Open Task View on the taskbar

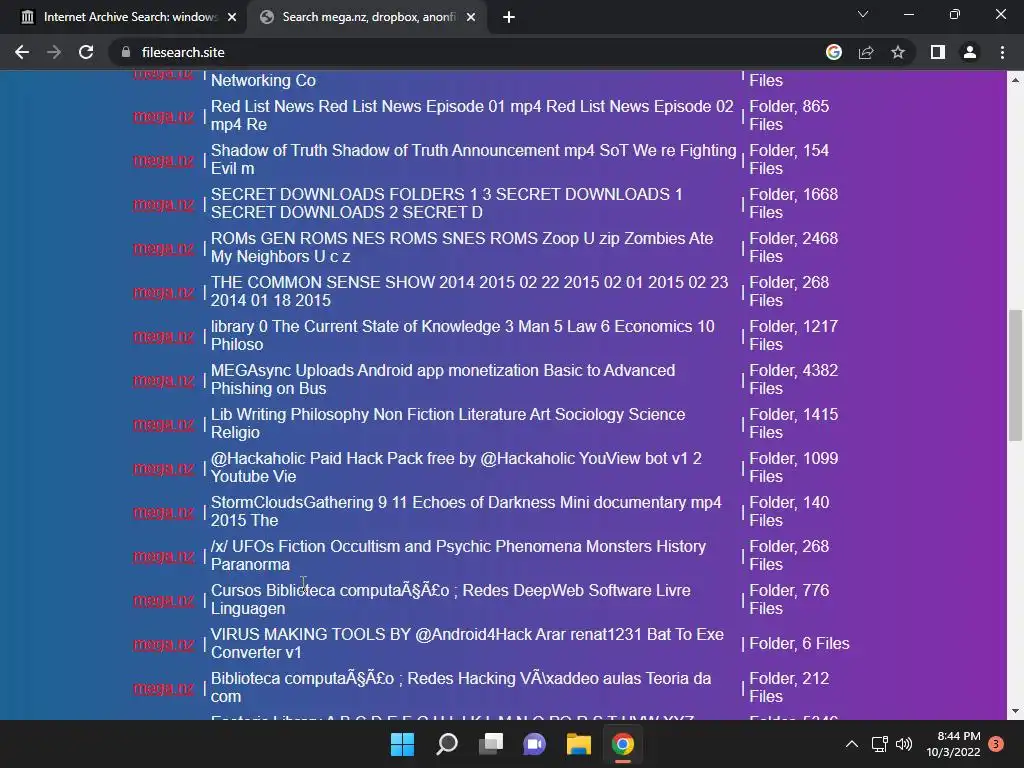[x=490, y=744]
